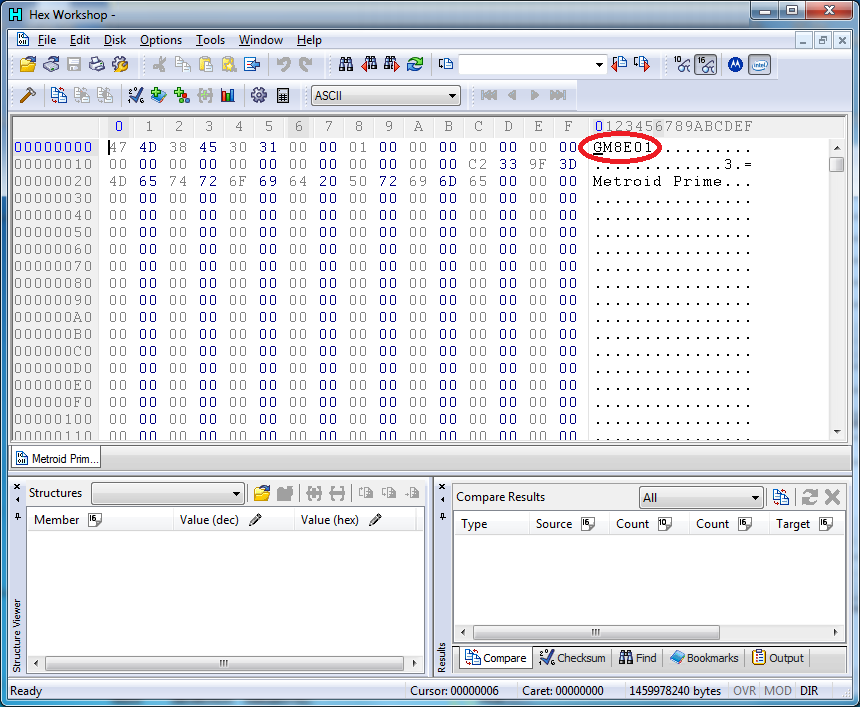Select the Metroid Prim... document tab
This screenshot has height=707, width=860.
coord(57,459)
